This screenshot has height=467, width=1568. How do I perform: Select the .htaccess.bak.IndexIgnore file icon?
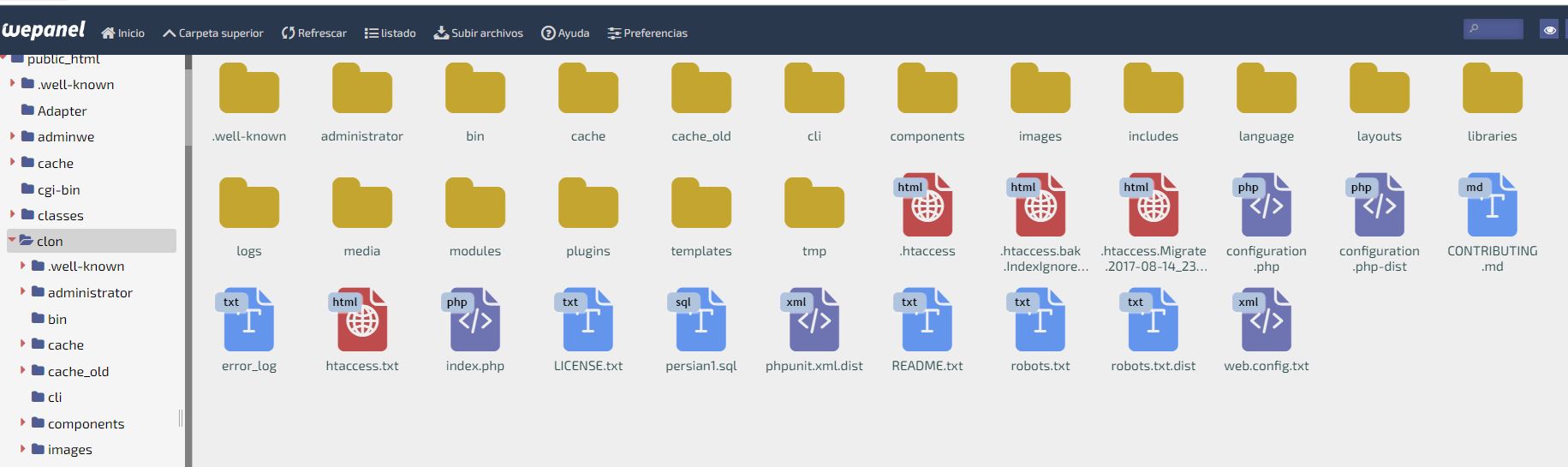tap(1038, 205)
